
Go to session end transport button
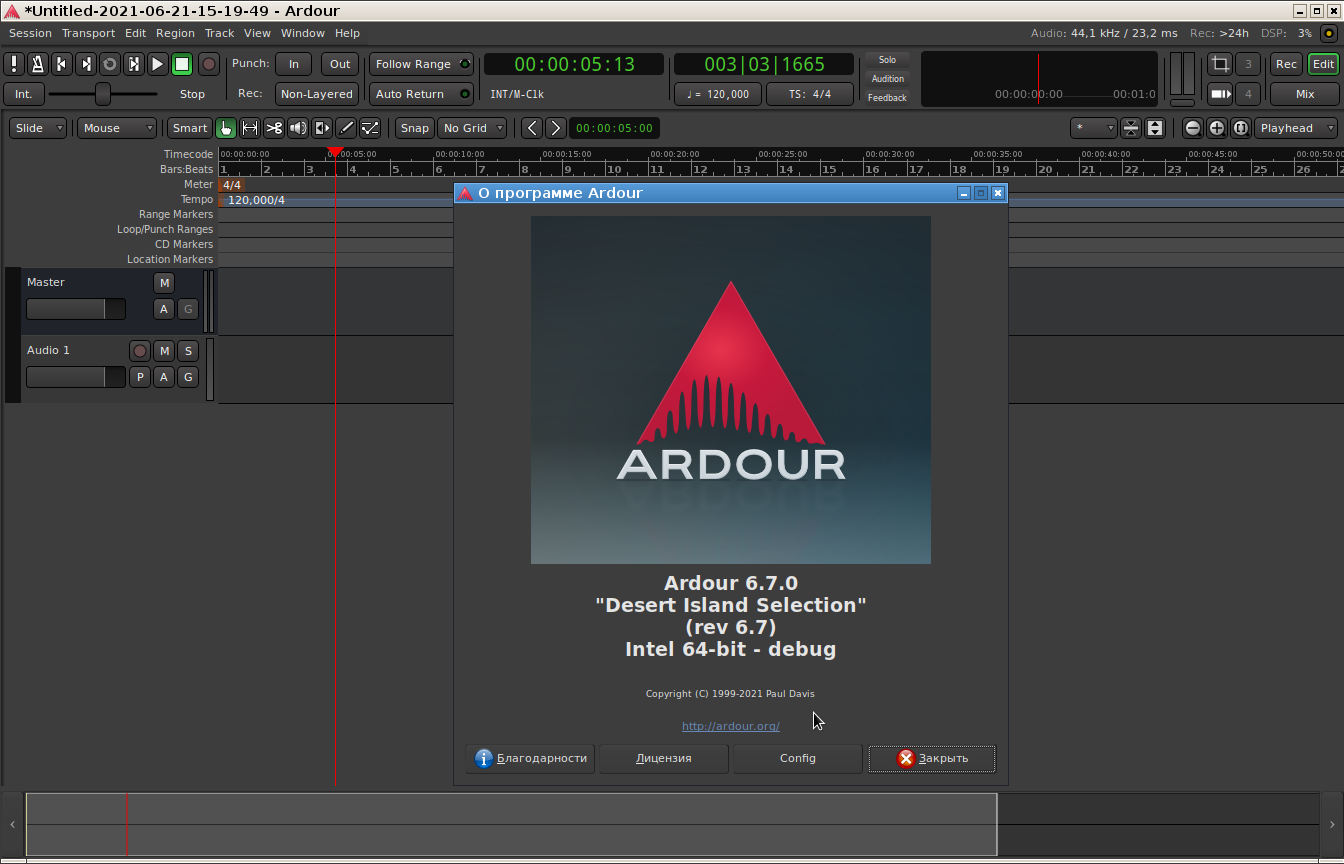click(86, 64)
